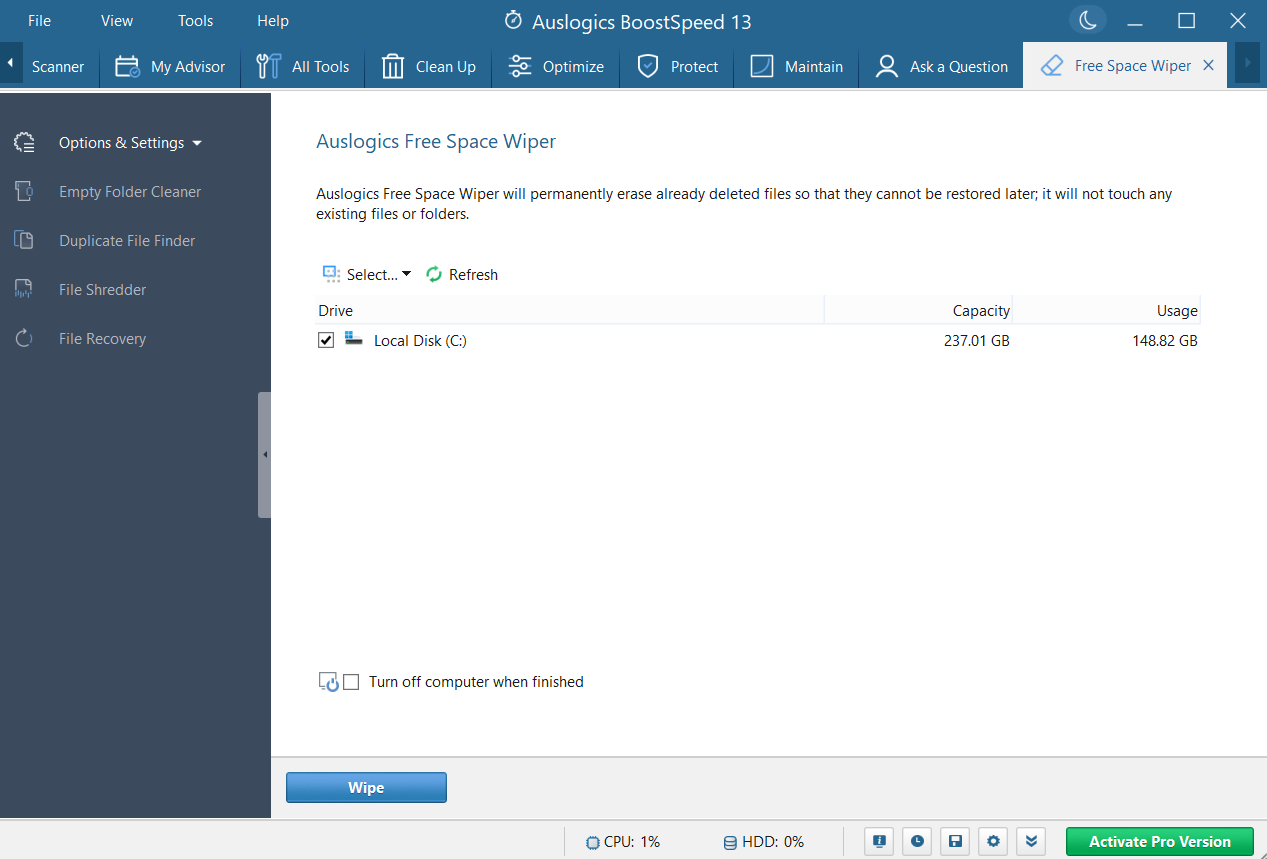Open the Optimize tab
Viewport: 1267px width, 859px height.
(556, 66)
